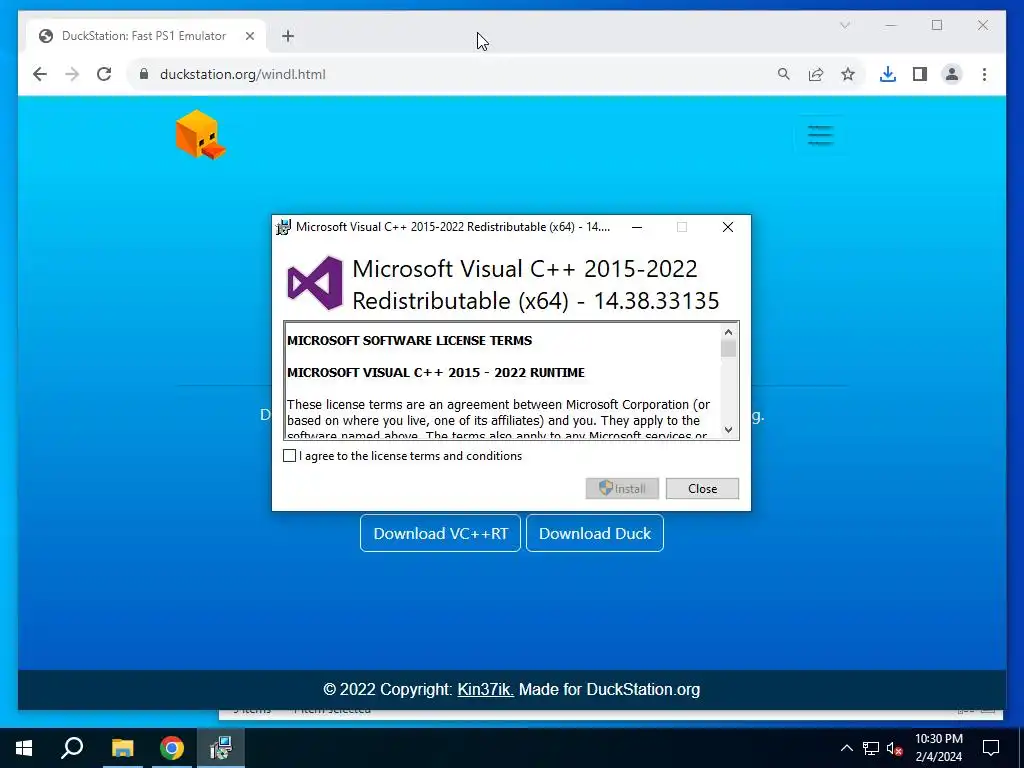Reload the DuckStation page

point(104,74)
